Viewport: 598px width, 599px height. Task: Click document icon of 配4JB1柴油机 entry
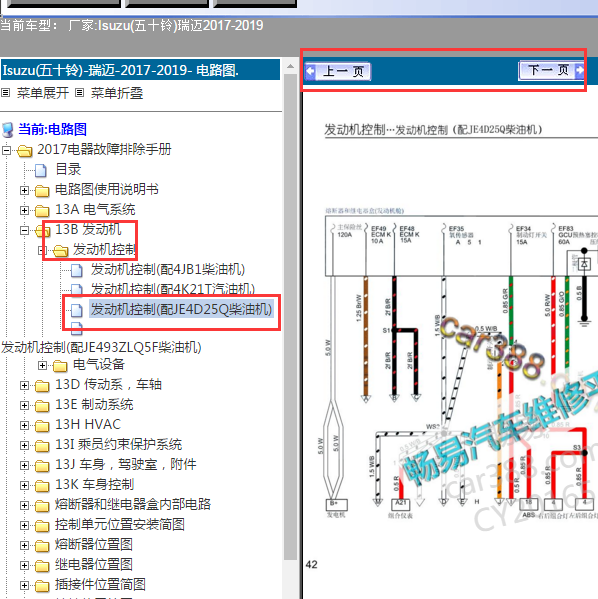point(77,270)
